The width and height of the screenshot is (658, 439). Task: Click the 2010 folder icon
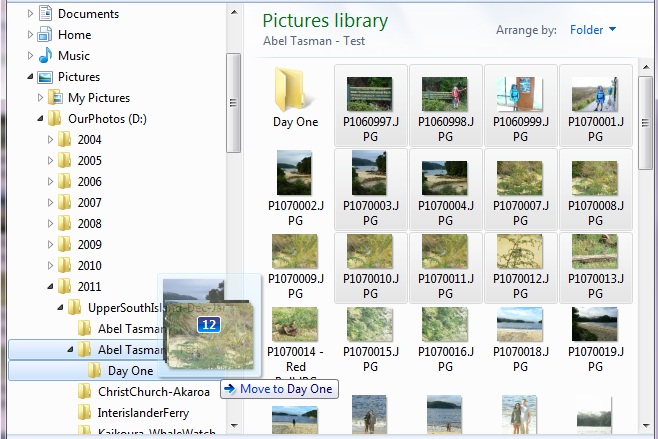64,265
